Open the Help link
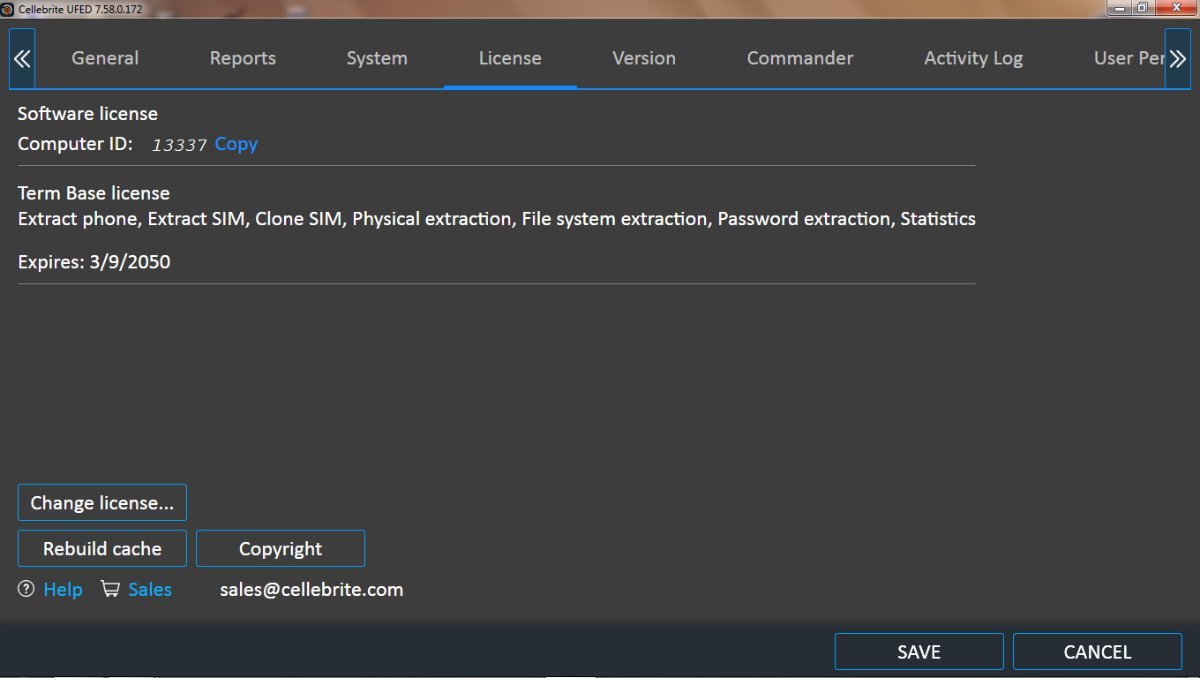This screenshot has height=678, width=1200. (63, 590)
